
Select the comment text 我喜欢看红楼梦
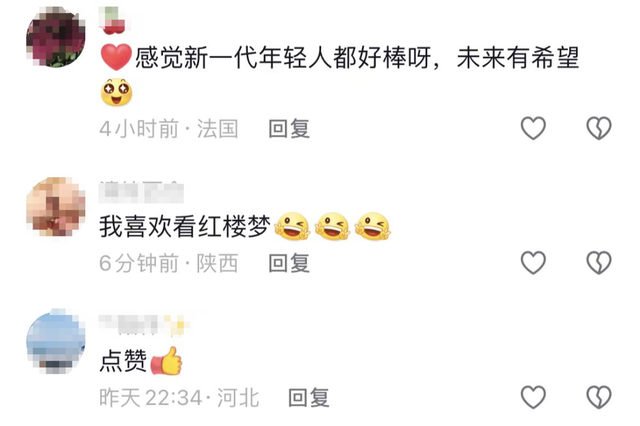(x=185, y=226)
